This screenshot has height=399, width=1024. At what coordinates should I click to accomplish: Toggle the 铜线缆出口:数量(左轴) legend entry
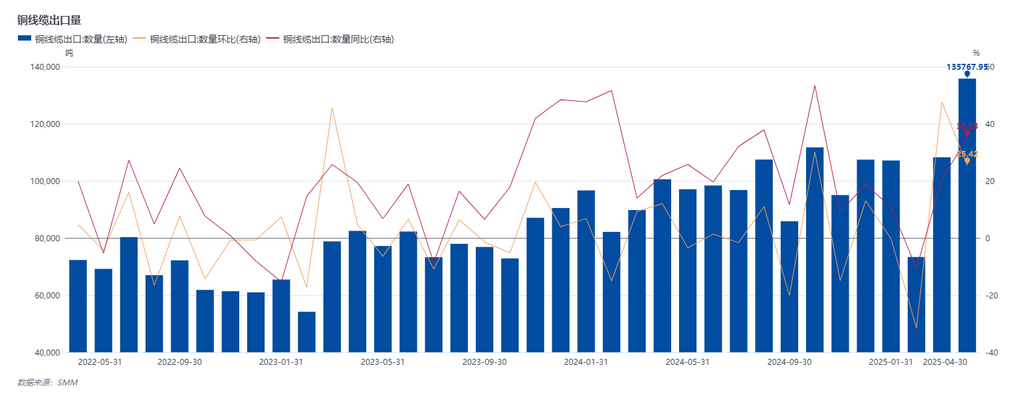click(72, 39)
